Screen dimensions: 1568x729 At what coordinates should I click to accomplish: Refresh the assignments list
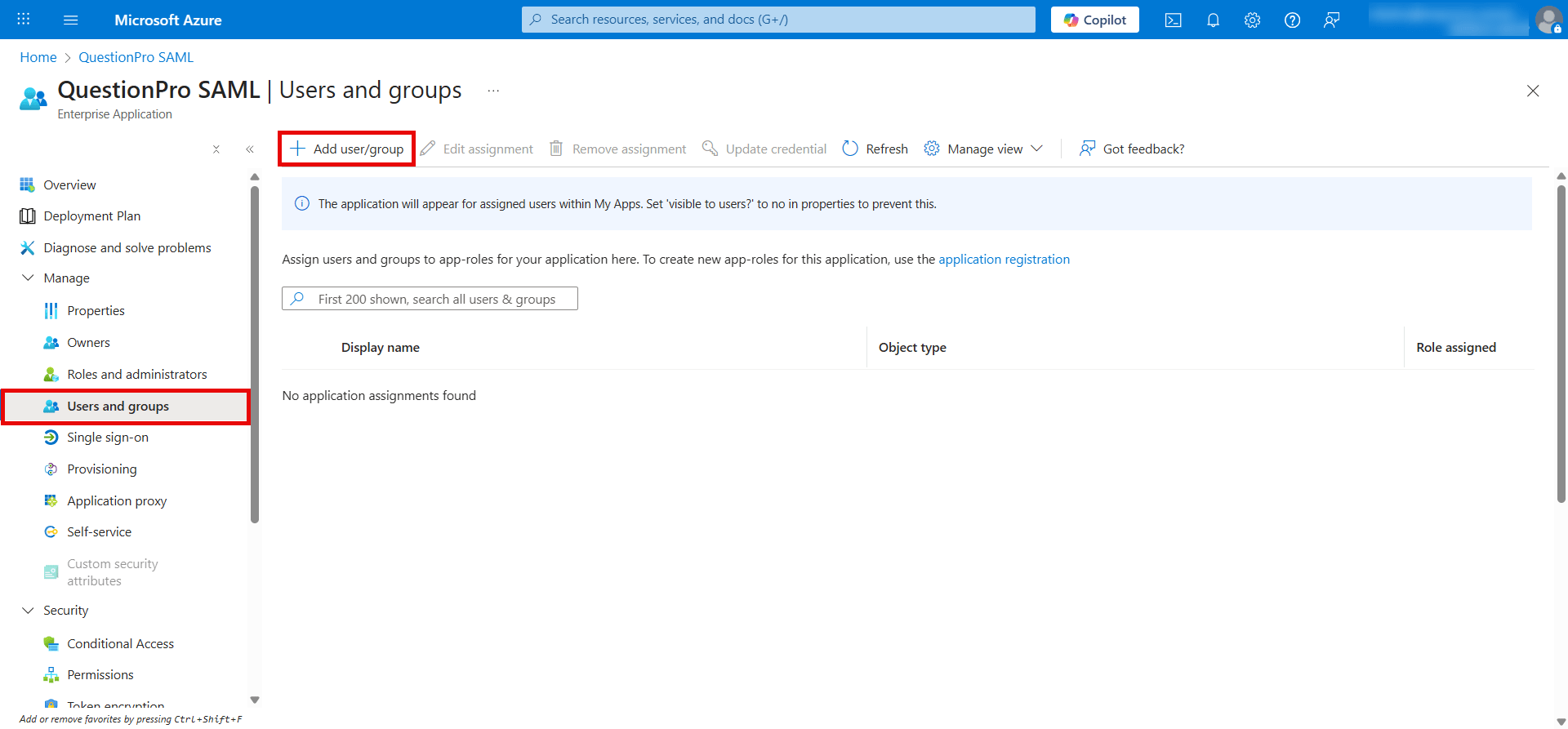point(875,149)
